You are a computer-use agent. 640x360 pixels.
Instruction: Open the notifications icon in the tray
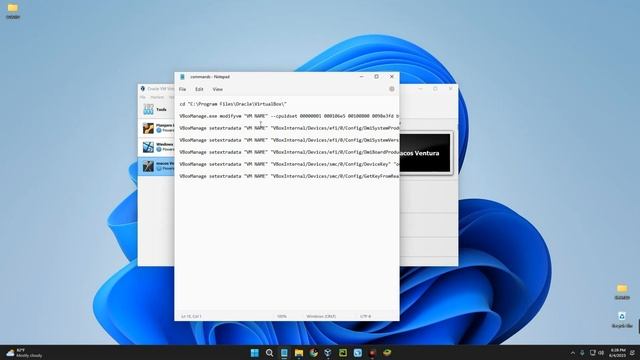[632, 353]
